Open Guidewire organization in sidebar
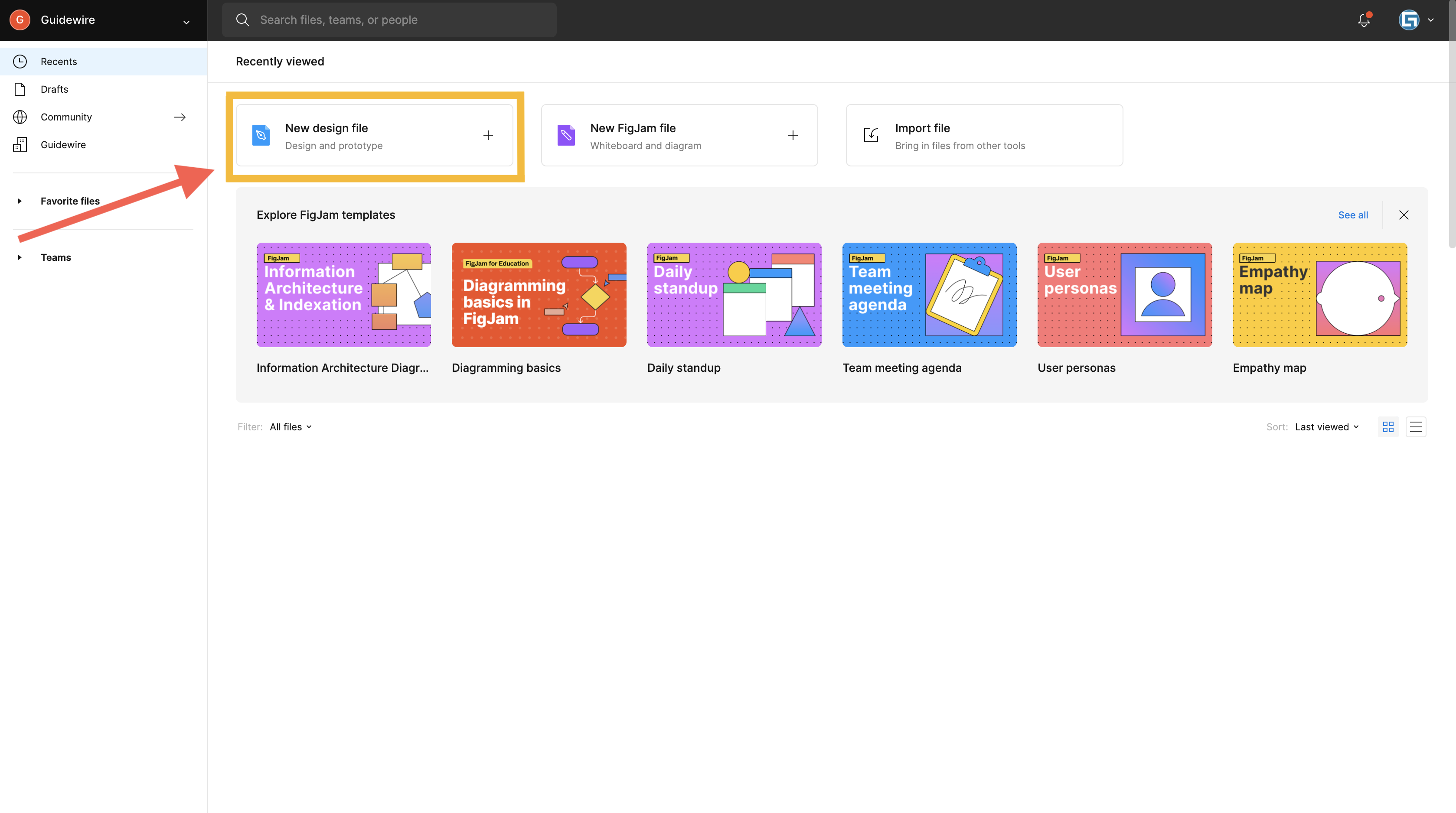The image size is (1456, 813). coord(104,145)
